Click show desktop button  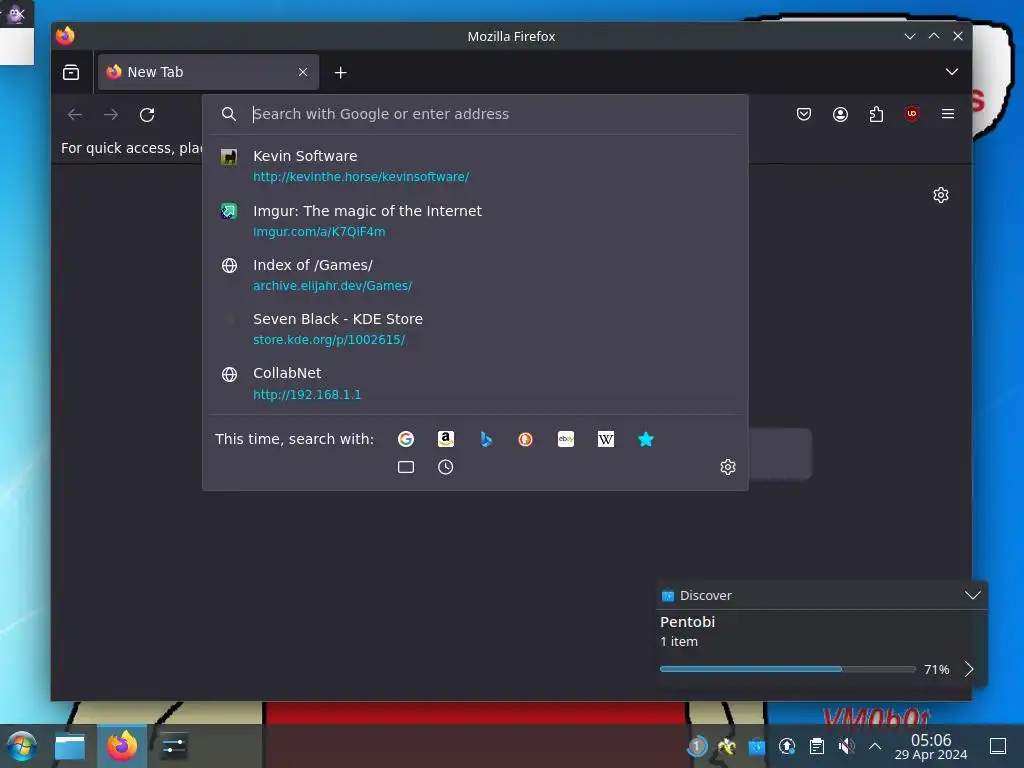click(x=998, y=746)
